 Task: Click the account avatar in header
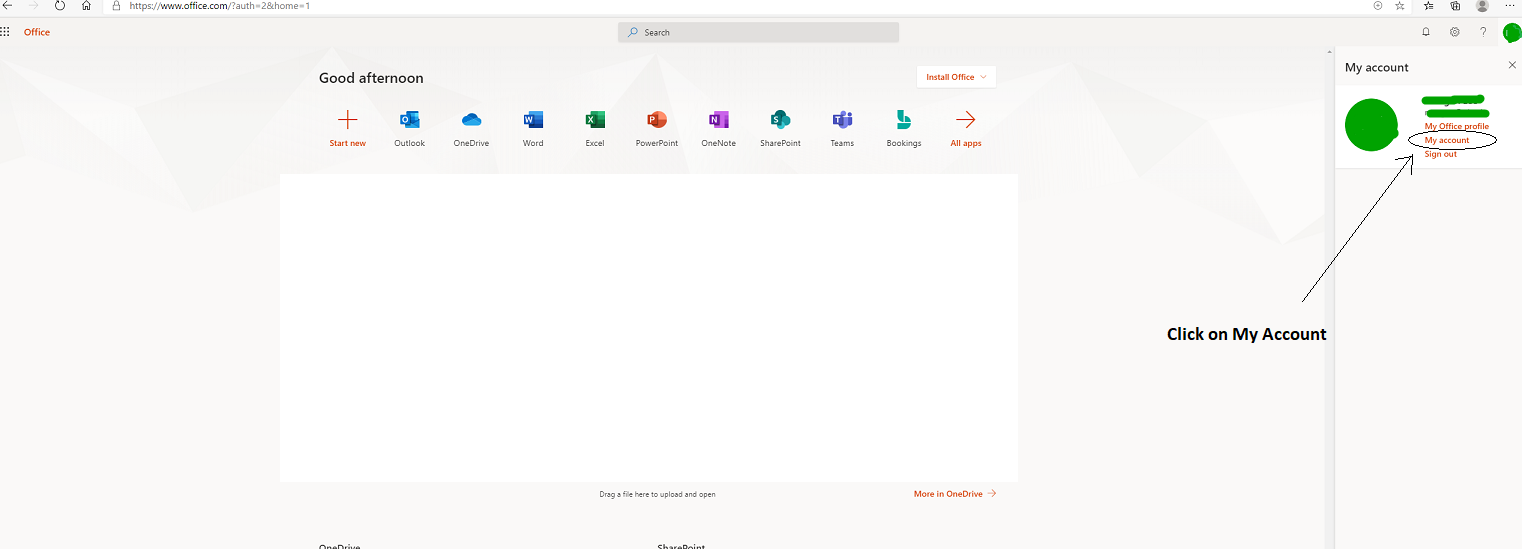pos(1511,33)
